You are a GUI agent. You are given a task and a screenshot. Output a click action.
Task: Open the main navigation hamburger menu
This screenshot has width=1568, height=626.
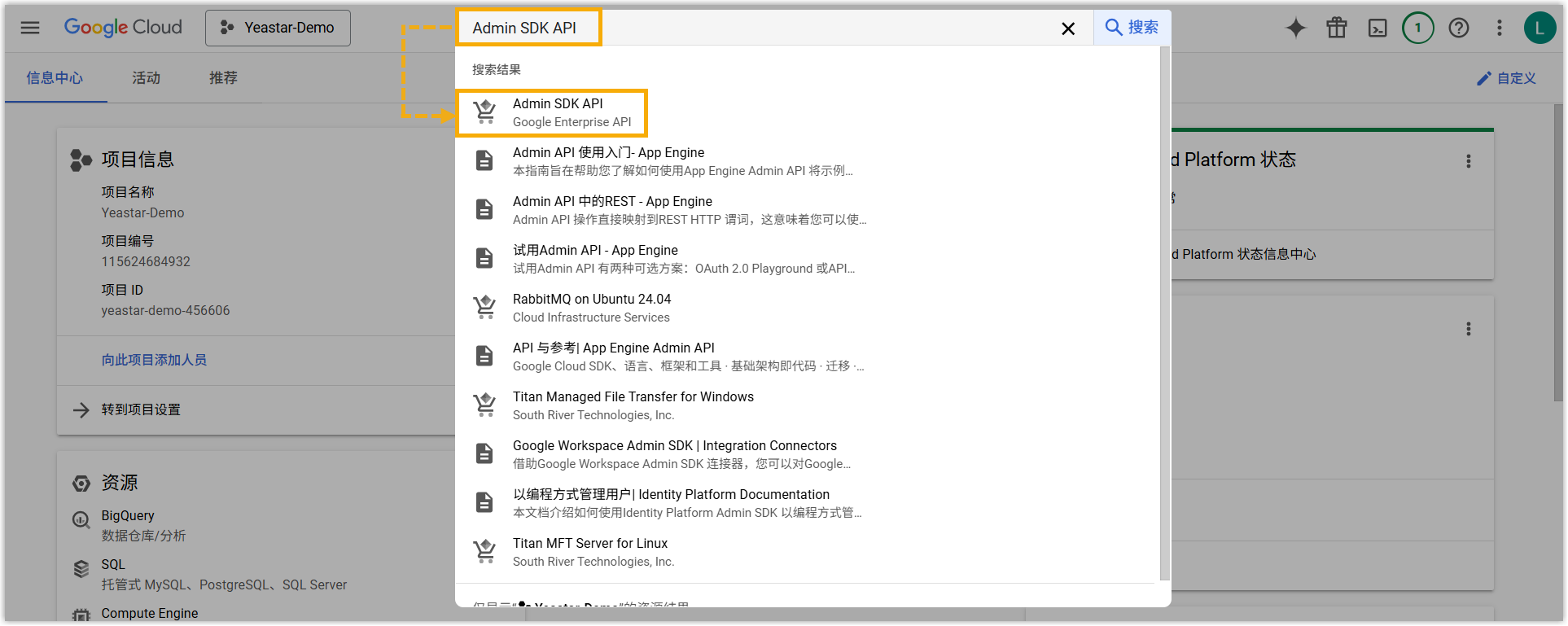click(x=30, y=28)
